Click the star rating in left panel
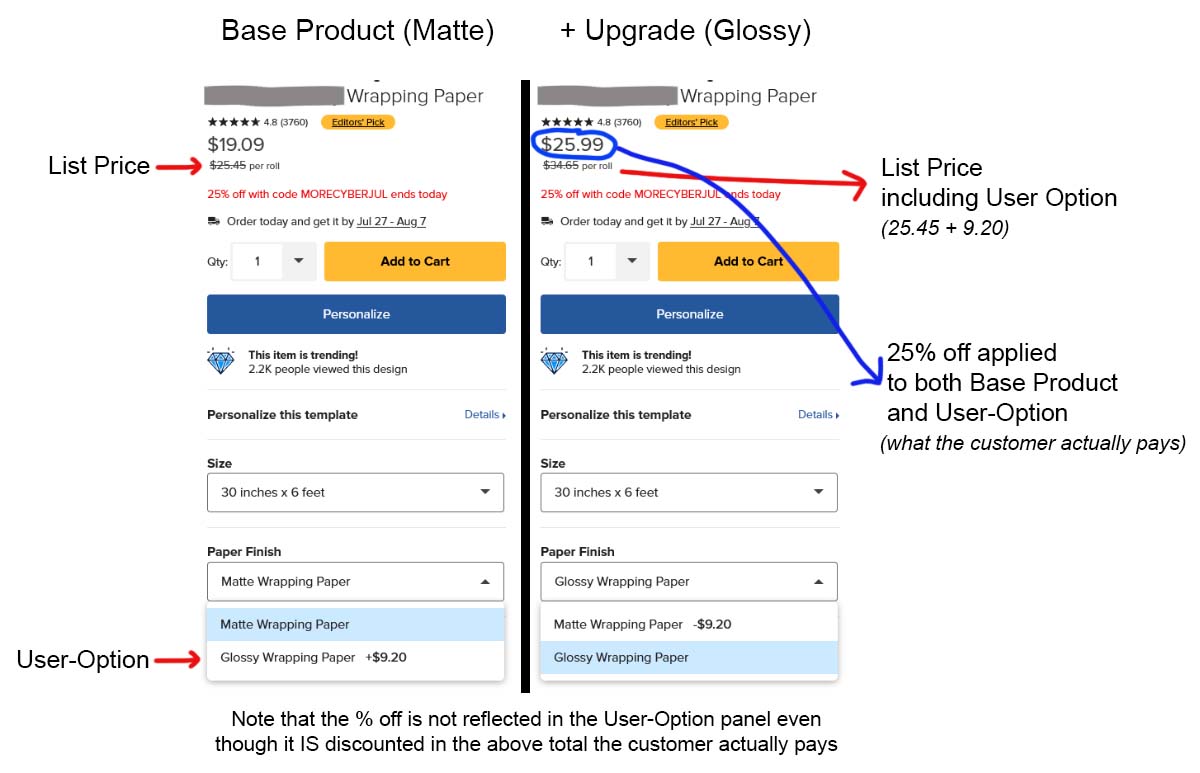 (234, 122)
